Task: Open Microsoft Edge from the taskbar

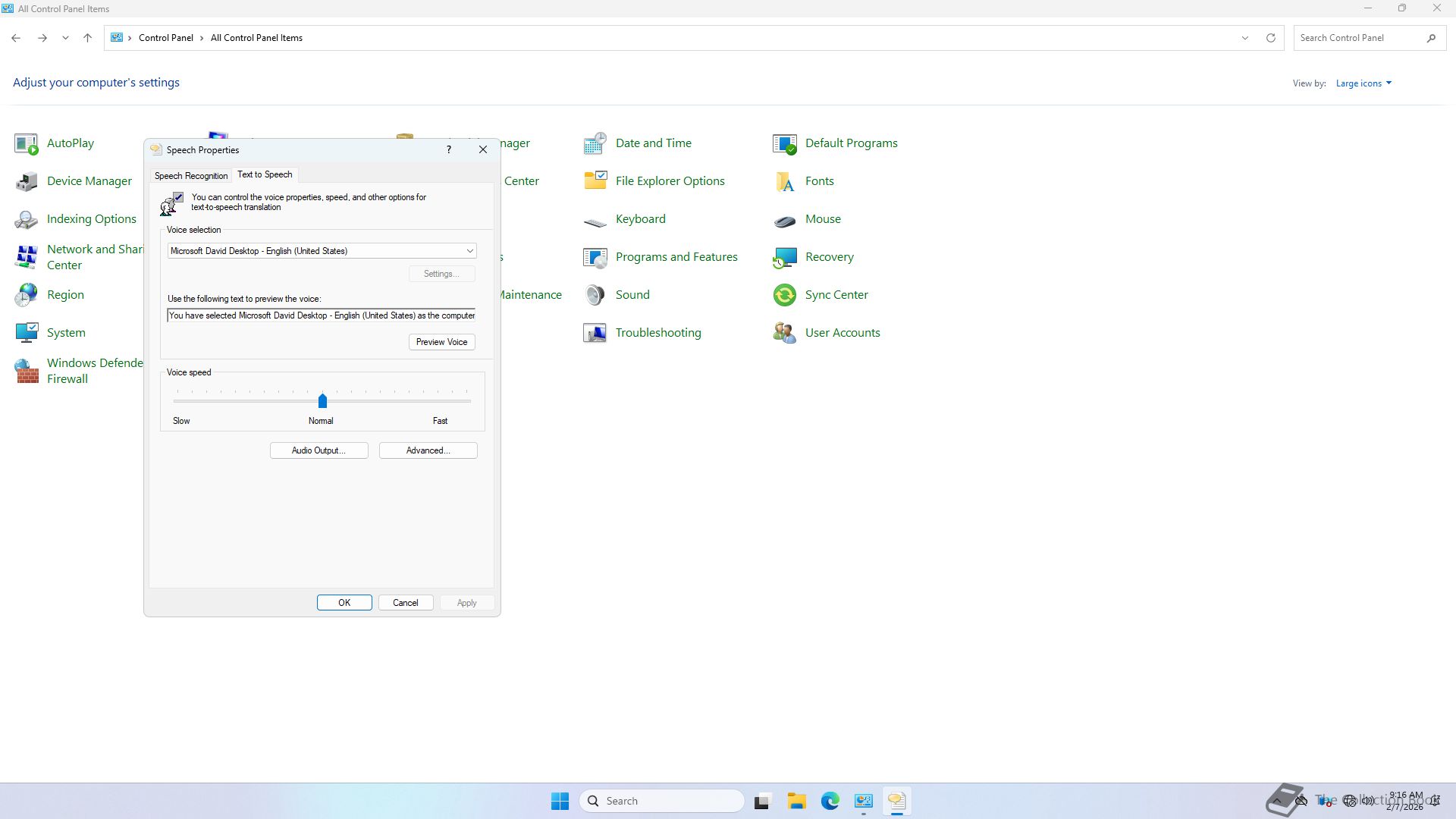Action: [830, 801]
